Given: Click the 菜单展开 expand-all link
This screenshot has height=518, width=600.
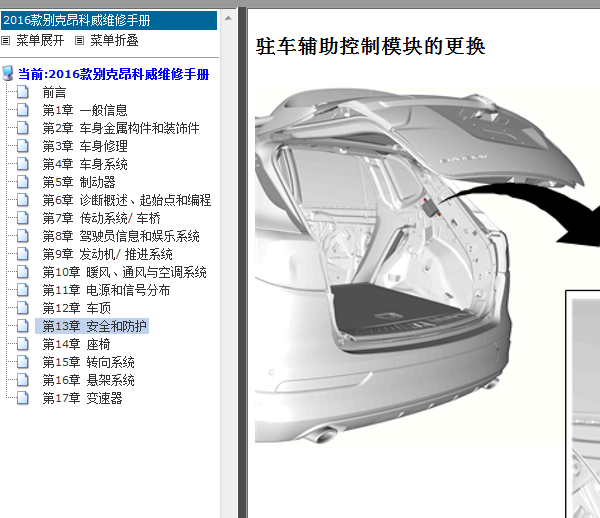Looking at the screenshot, I should [x=40, y=40].
